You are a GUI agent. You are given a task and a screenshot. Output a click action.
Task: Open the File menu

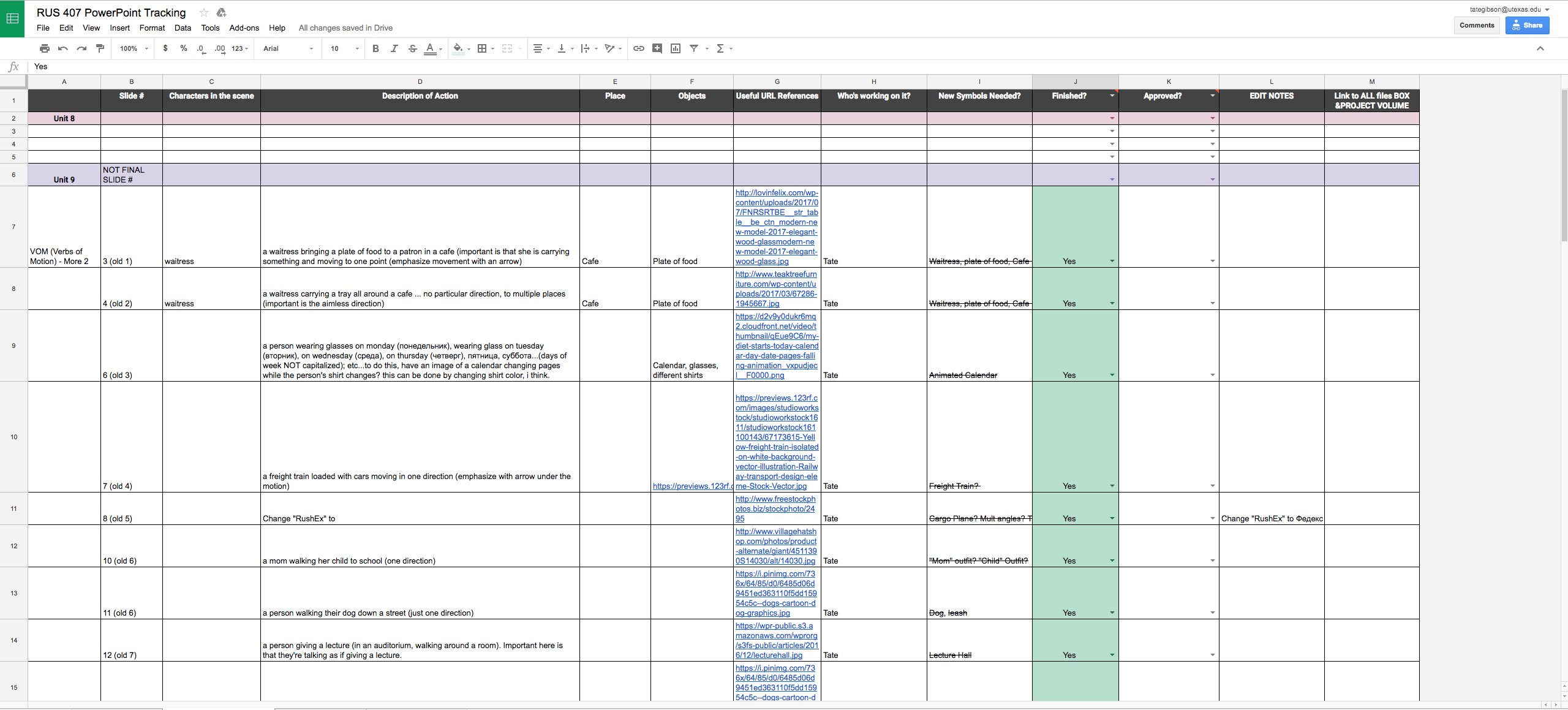pyautogui.click(x=43, y=28)
